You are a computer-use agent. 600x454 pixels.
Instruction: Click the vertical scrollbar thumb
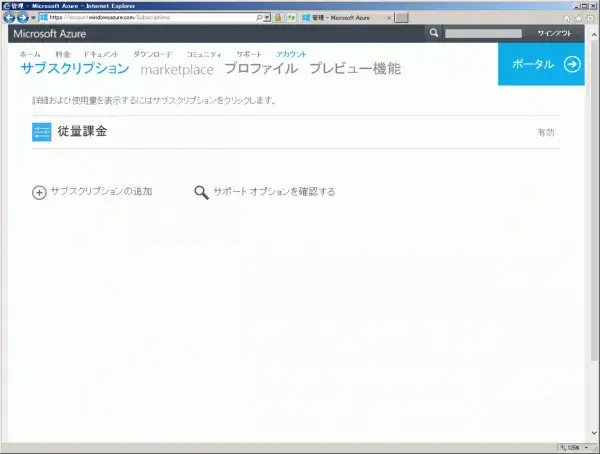point(594,200)
